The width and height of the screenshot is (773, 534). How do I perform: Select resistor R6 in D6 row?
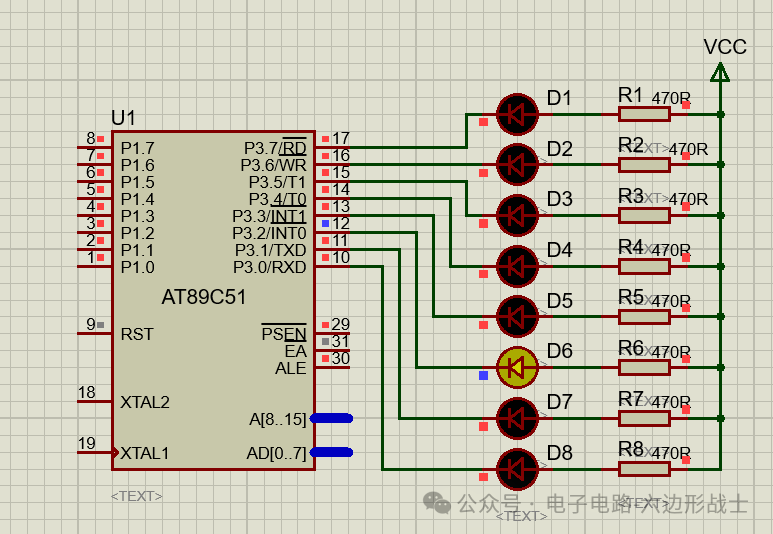[x=644, y=367]
